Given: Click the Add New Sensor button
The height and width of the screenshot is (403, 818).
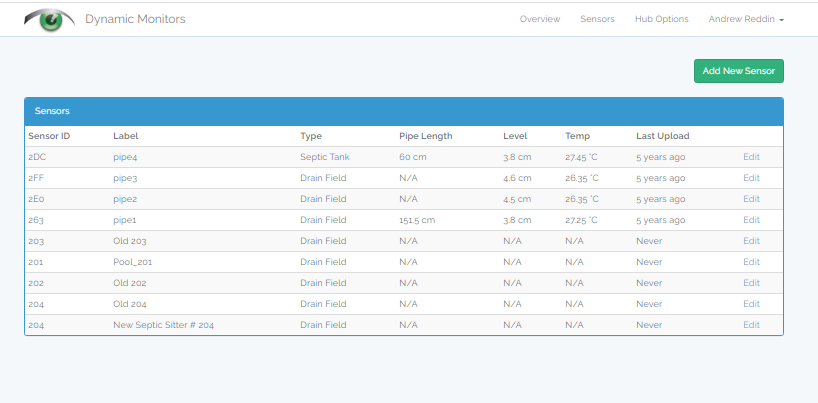Looking at the screenshot, I should tap(739, 71).
